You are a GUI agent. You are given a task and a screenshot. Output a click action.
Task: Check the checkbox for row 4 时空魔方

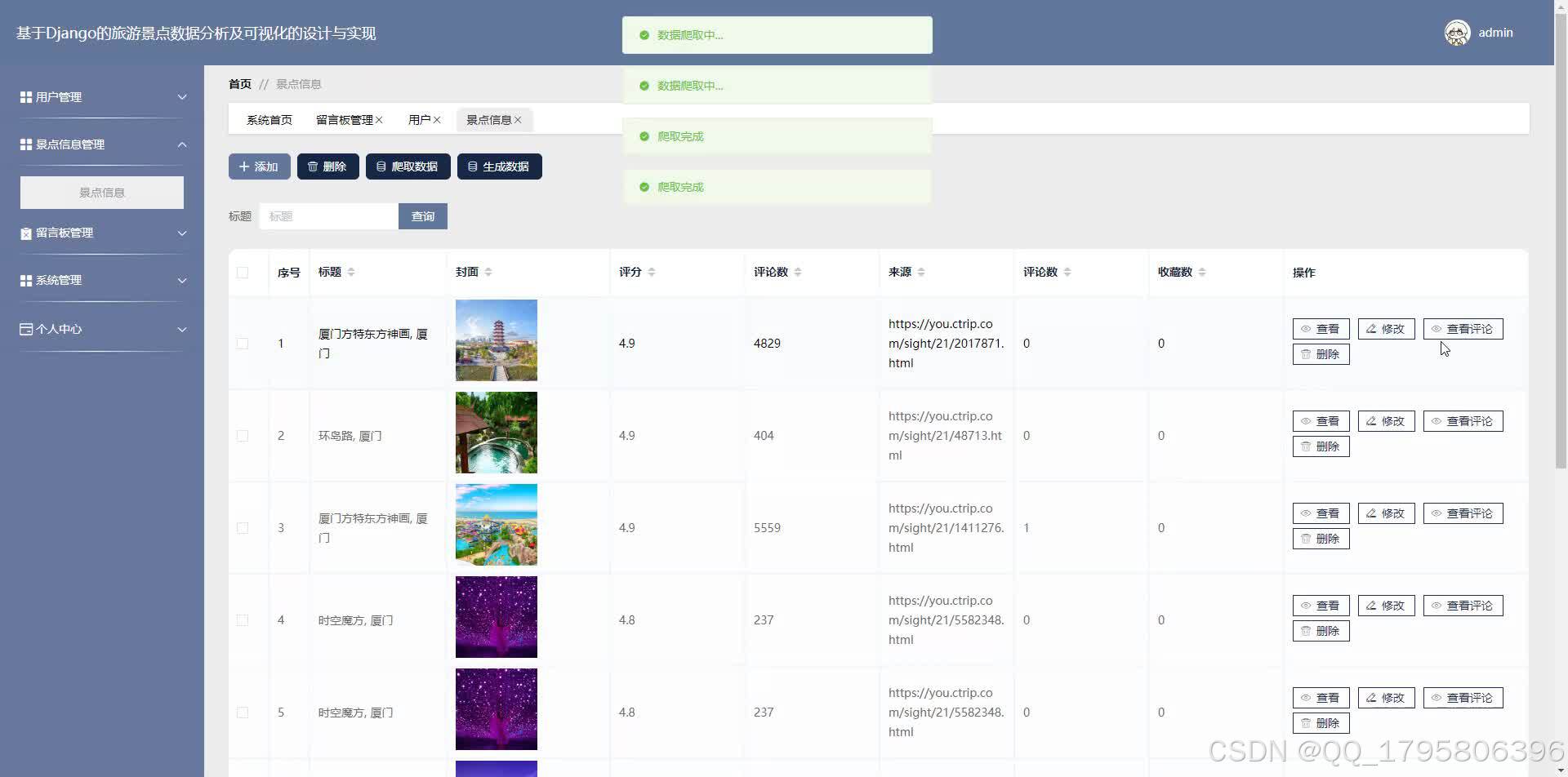click(x=243, y=620)
